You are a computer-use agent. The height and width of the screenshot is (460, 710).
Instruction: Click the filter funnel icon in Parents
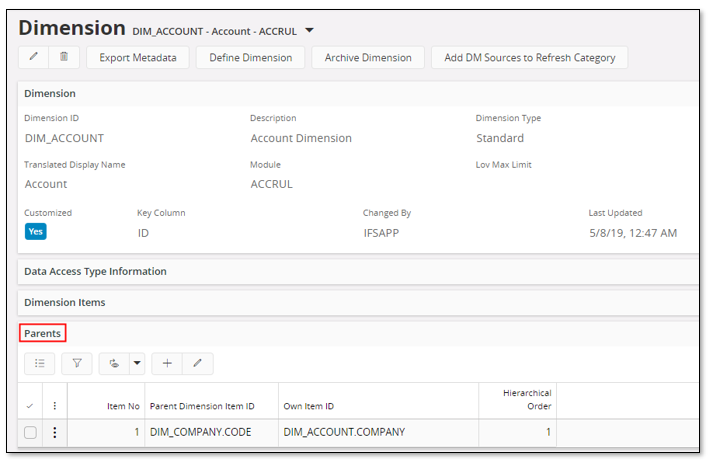[76, 364]
